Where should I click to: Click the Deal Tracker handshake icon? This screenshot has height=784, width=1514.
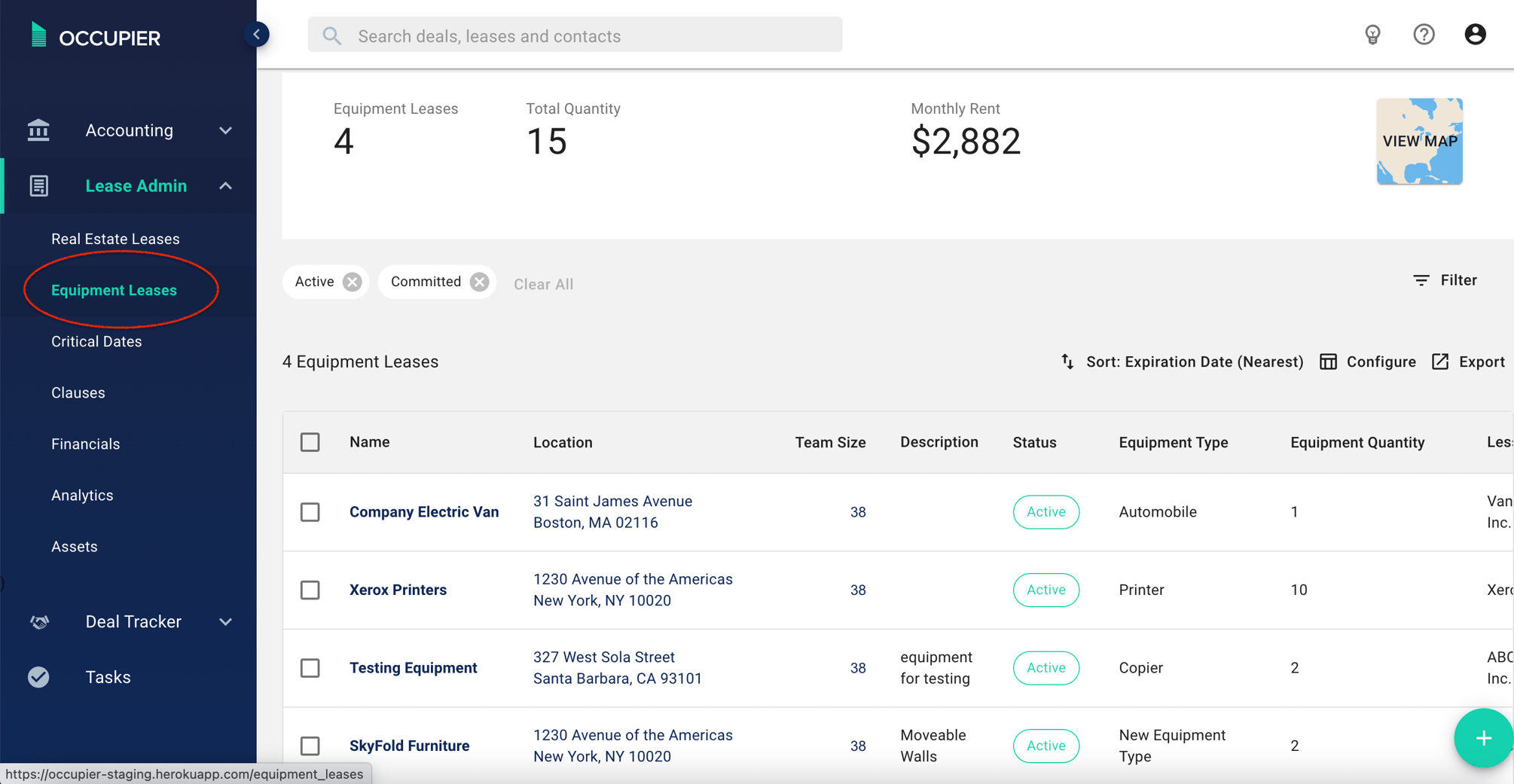click(x=39, y=622)
